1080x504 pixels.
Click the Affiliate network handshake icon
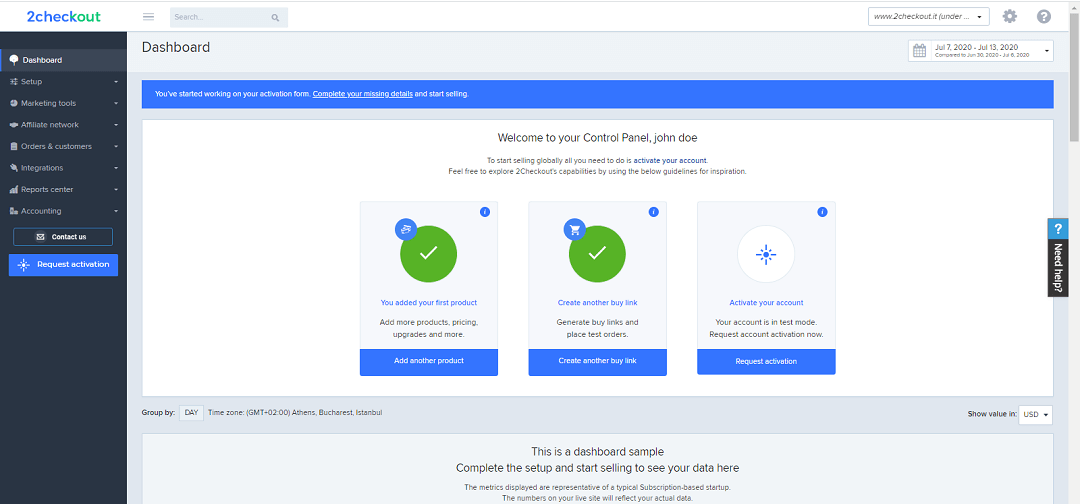[14, 125]
